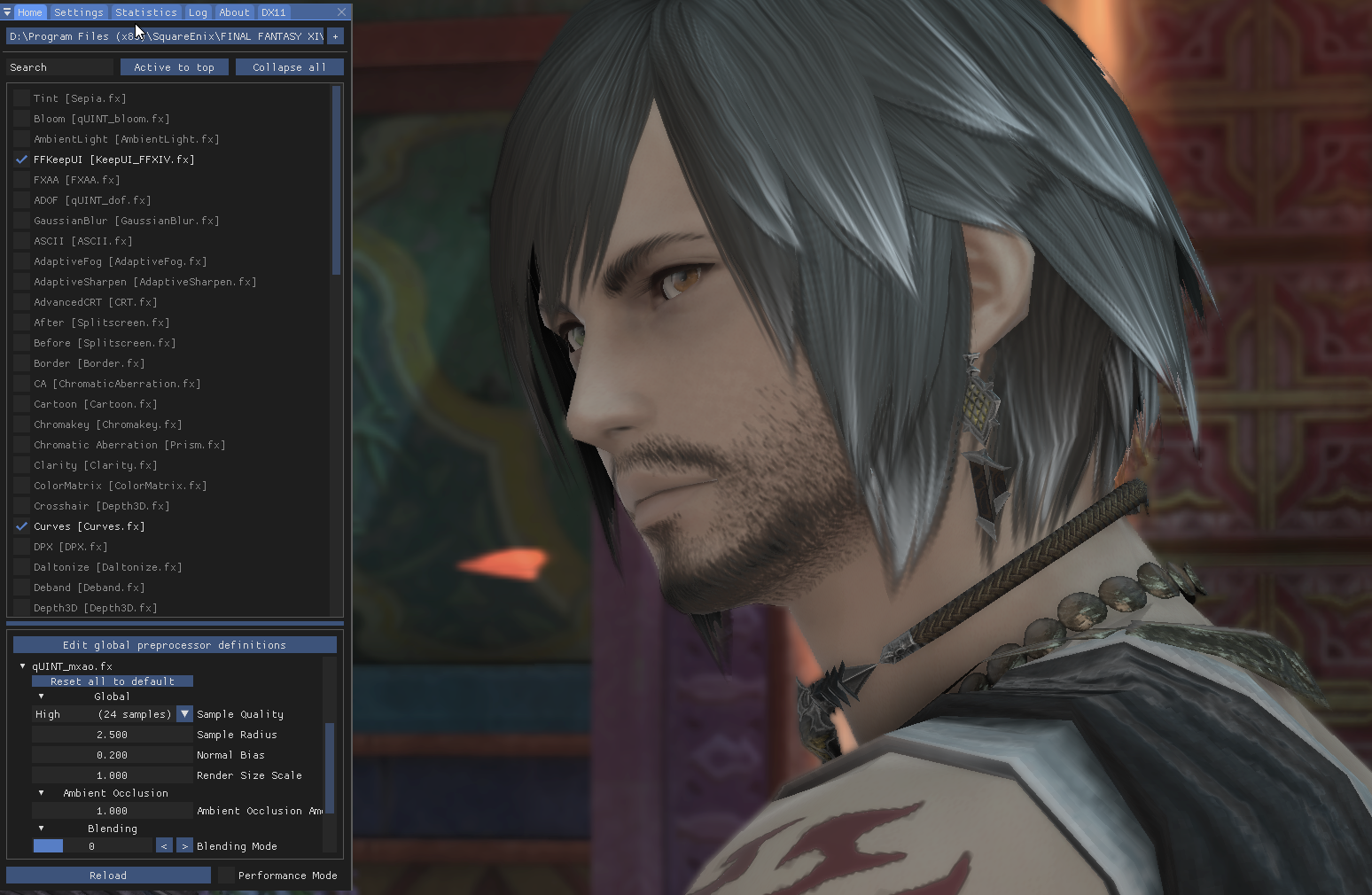Enable the Performance Mode checkbox
The height and width of the screenshot is (895, 1372).
(226, 876)
